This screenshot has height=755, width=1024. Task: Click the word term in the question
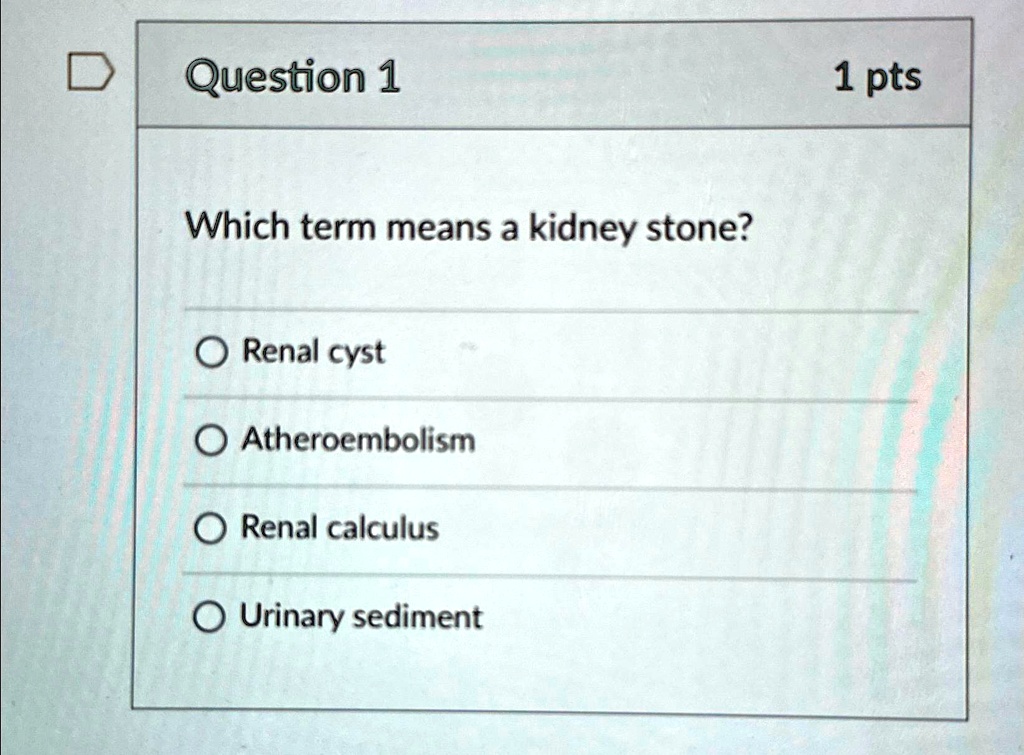338,228
